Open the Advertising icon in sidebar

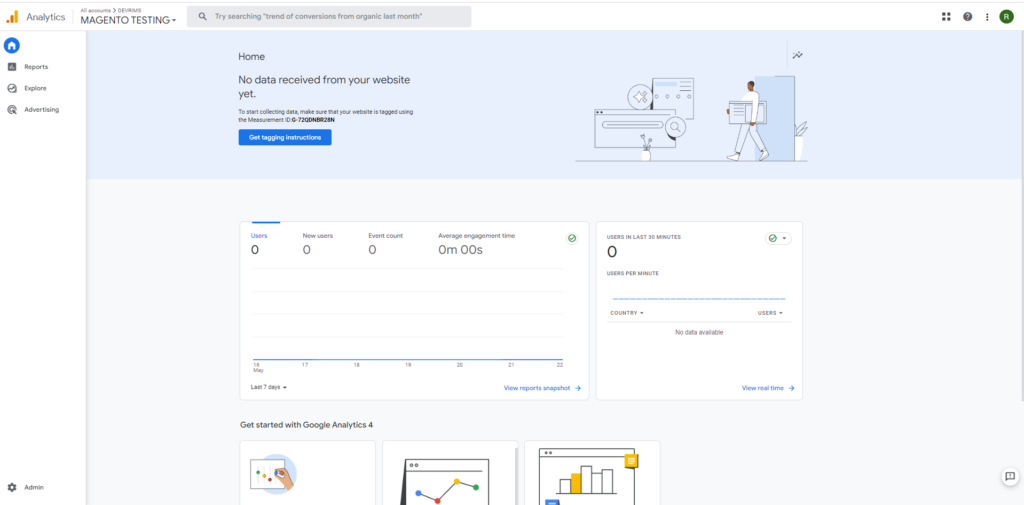(x=12, y=110)
